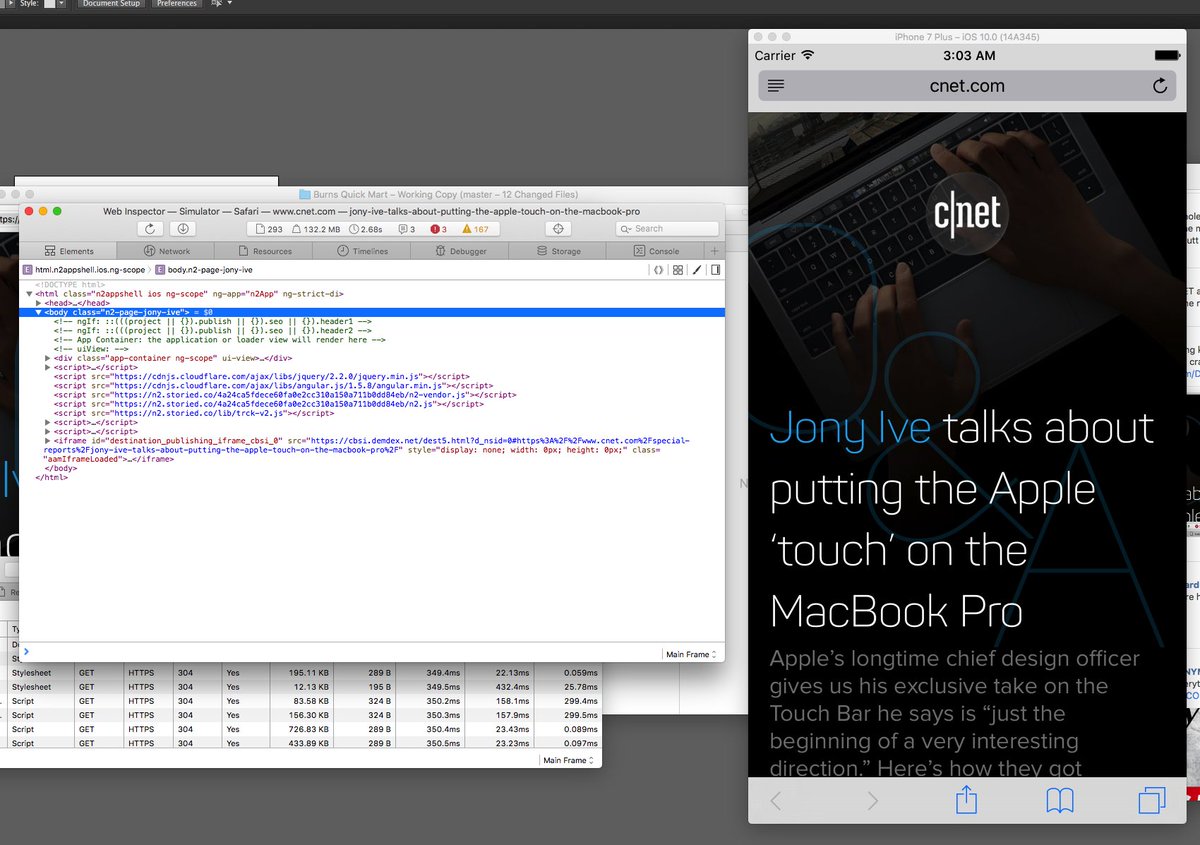Toggle print styles pen button
Screen dimensions: 1200x845
697,269
